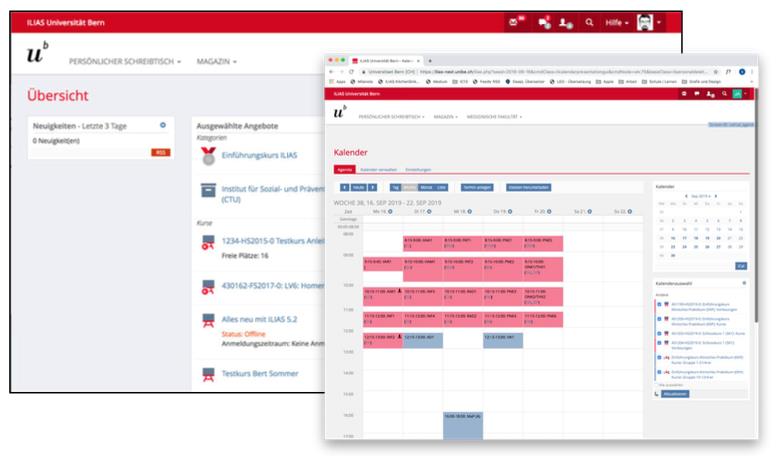Switch to the Agenda tab
Screen dimensions: 778x456
(344, 170)
